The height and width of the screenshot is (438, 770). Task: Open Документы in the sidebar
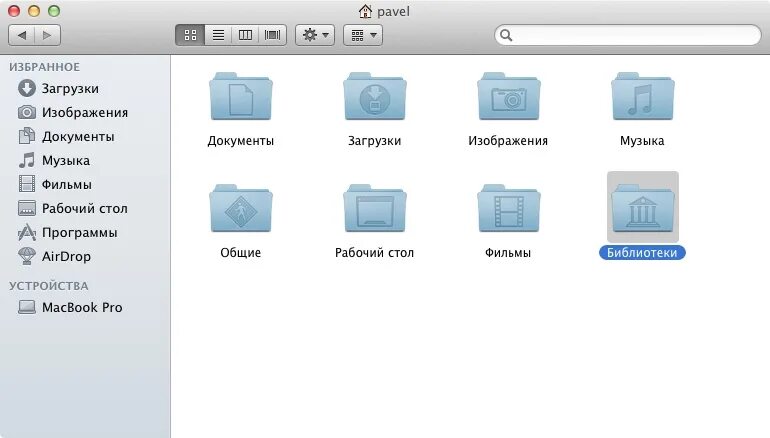point(66,136)
